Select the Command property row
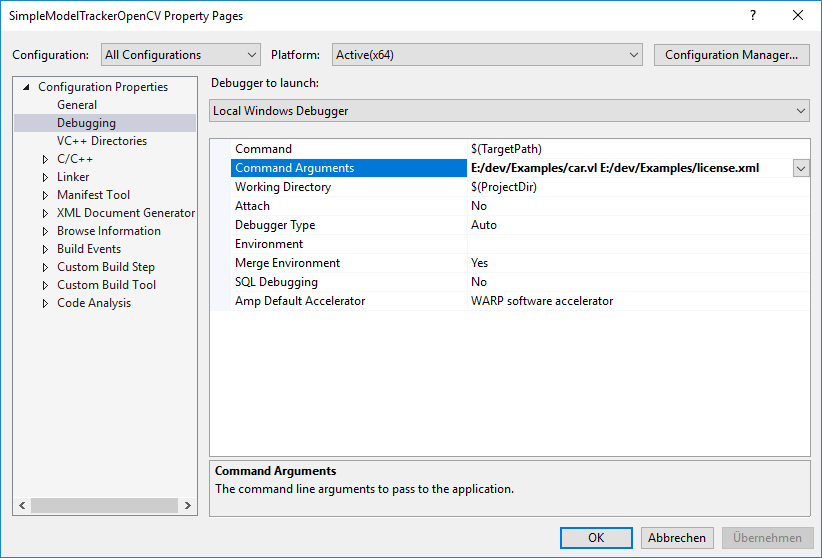This screenshot has height=558, width=822. point(520,149)
